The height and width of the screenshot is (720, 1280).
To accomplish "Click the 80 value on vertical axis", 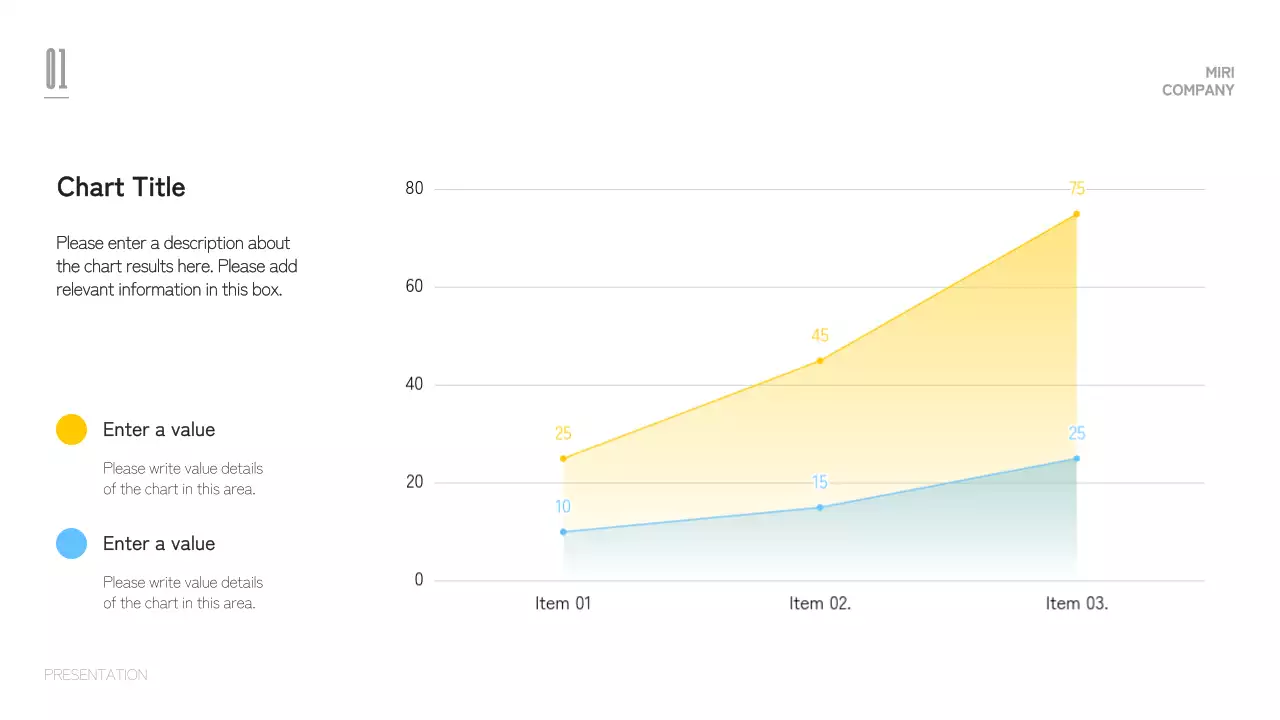I will (x=414, y=188).
